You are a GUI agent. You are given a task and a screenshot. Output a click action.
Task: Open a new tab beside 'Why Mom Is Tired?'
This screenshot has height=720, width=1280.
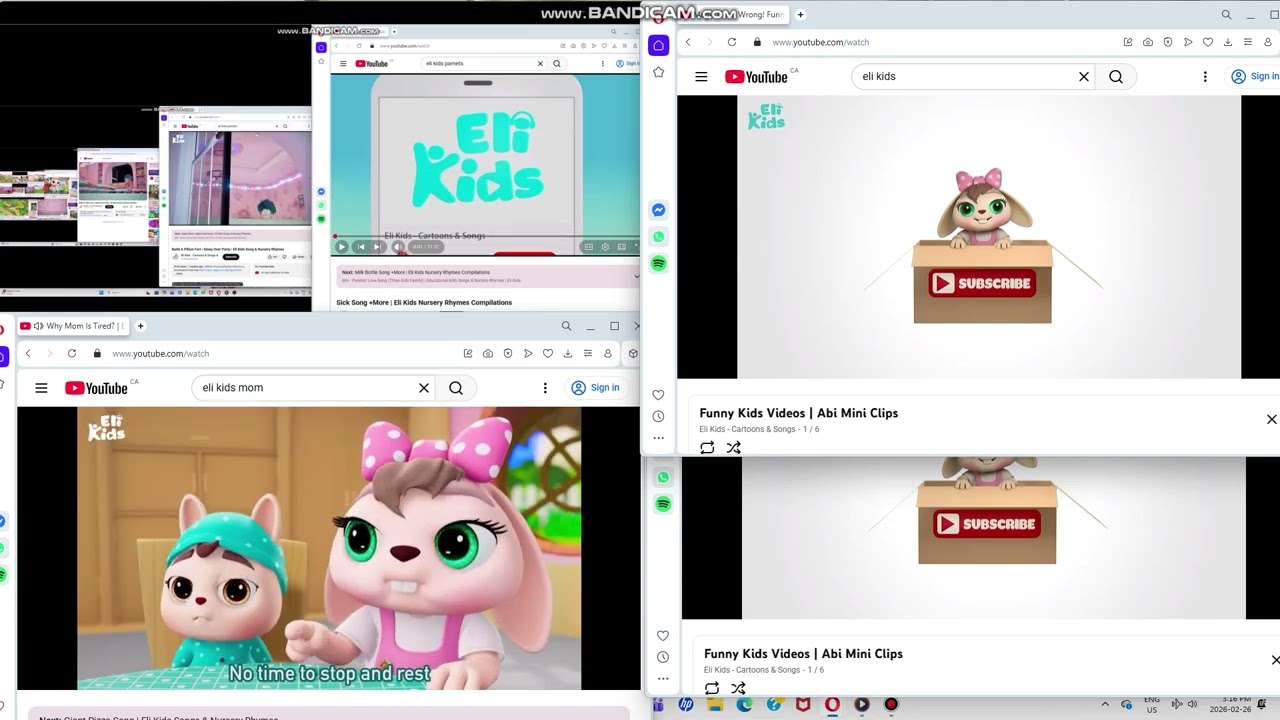point(140,326)
